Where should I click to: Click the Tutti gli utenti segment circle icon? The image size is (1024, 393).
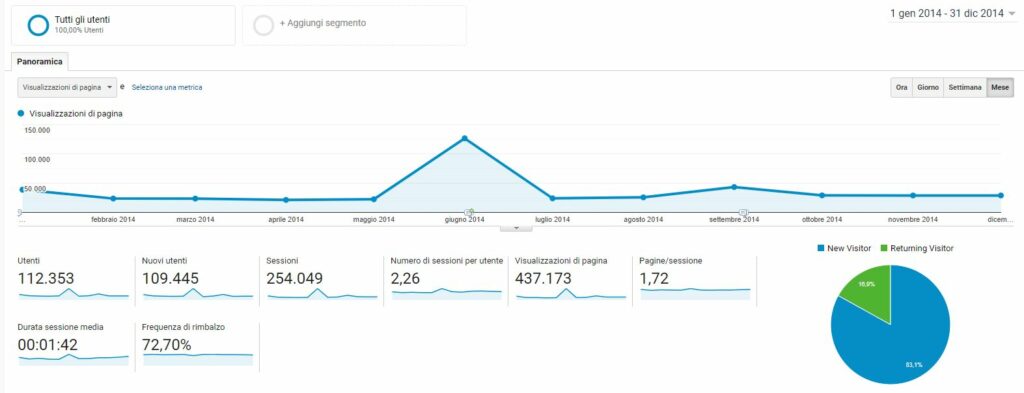[39, 25]
